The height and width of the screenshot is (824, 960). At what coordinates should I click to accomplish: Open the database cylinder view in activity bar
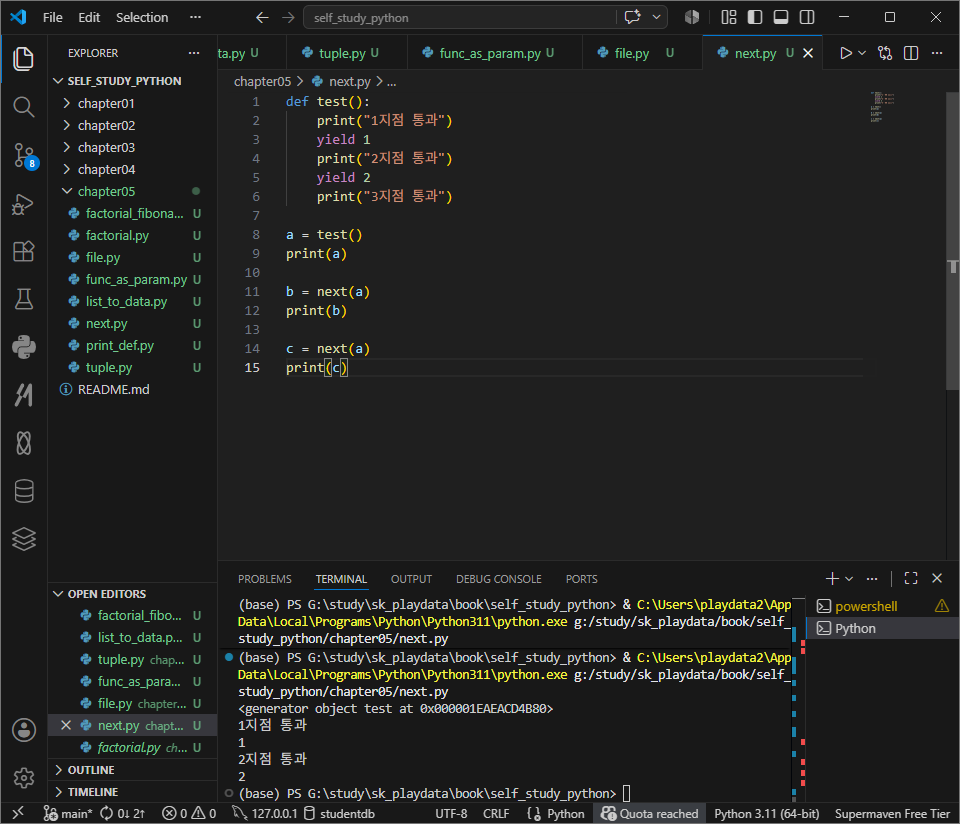click(x=23, y=491)
